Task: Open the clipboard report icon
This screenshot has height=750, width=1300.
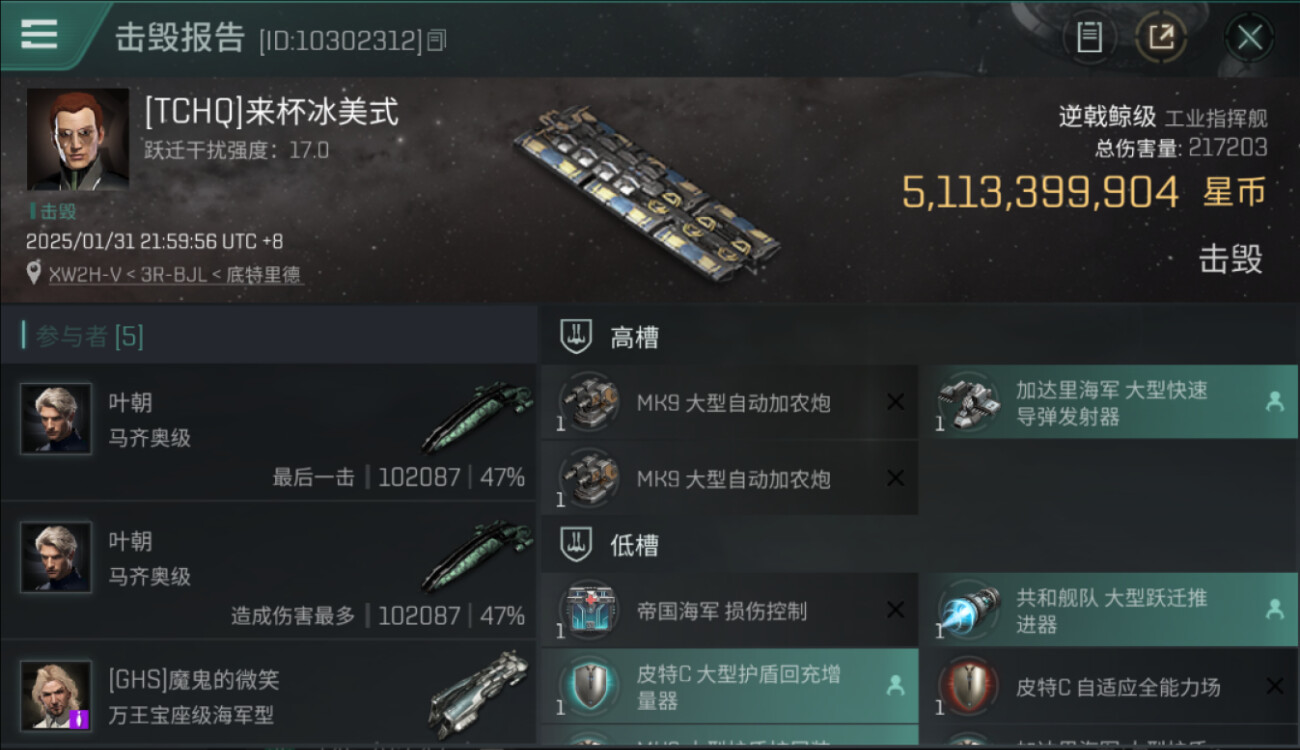Action: [x=1089, y=37]
